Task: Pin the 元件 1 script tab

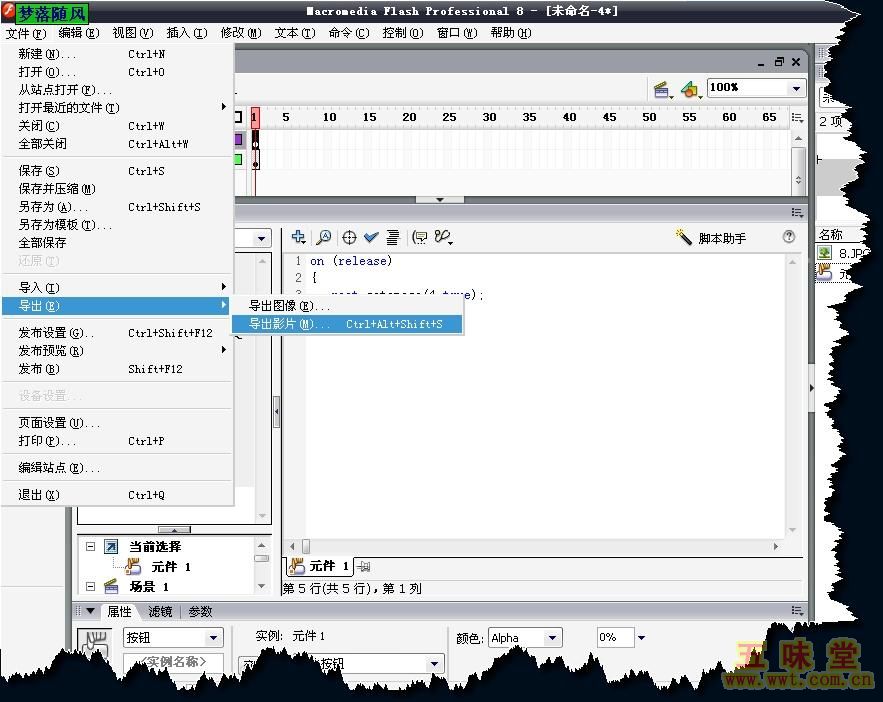Action: coord(364,567)
